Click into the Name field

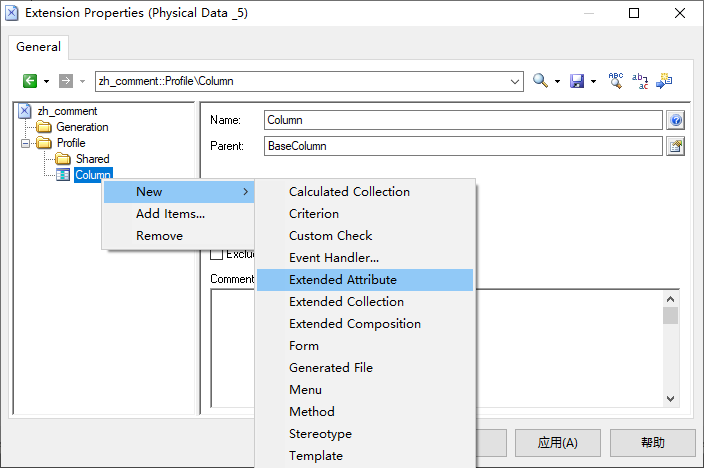463,120
